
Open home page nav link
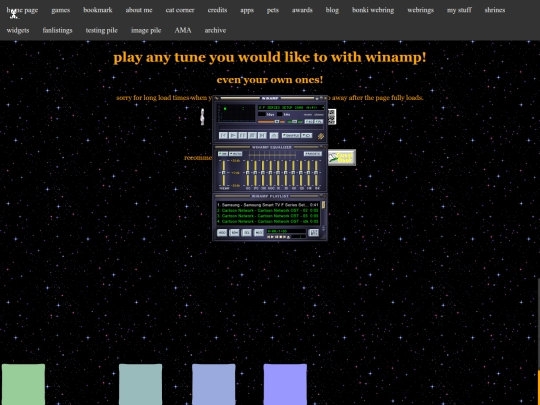pos(22,10)
